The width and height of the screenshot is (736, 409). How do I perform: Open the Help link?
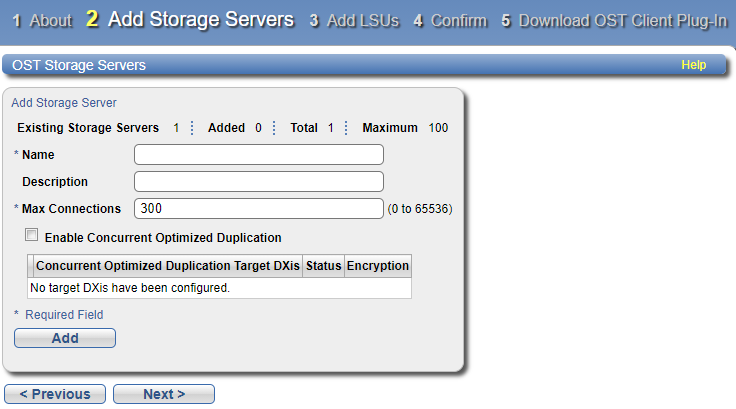click(x=693, y=65)
